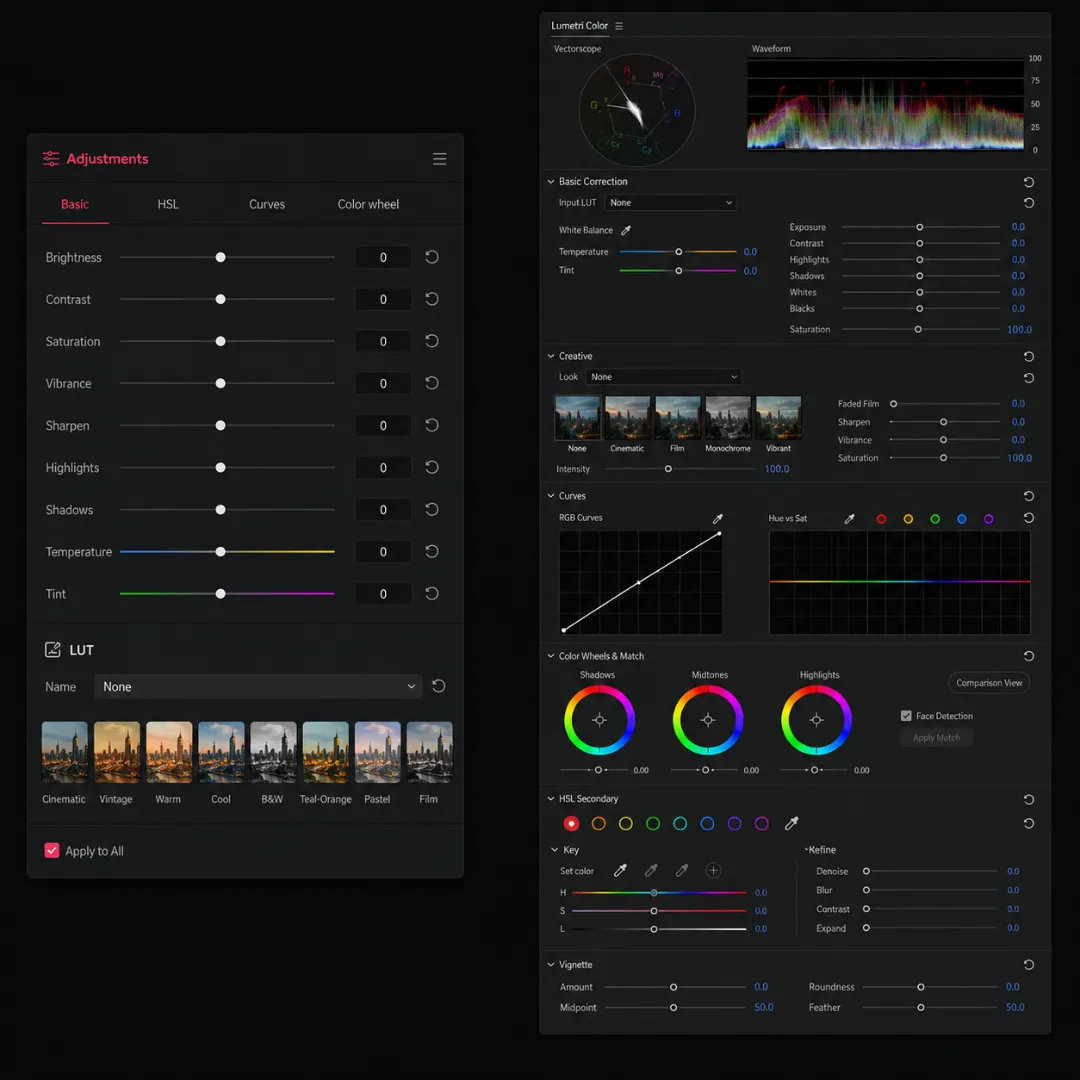Reset the LUT Name selection
Screen dimensions: 1080x1080
(439, 686)
